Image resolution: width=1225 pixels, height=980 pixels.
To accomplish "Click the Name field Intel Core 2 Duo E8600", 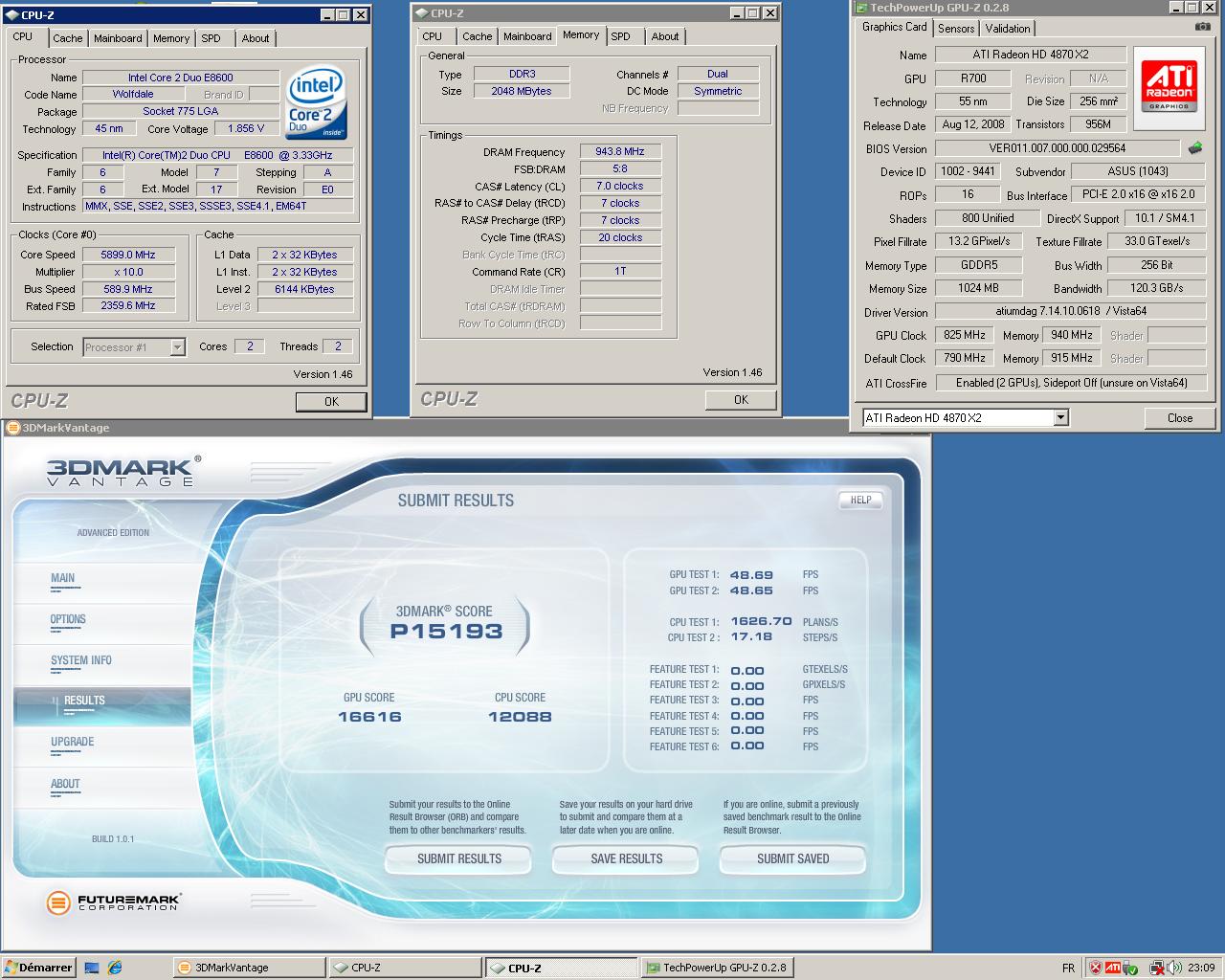I will click(x=181, y=78).
